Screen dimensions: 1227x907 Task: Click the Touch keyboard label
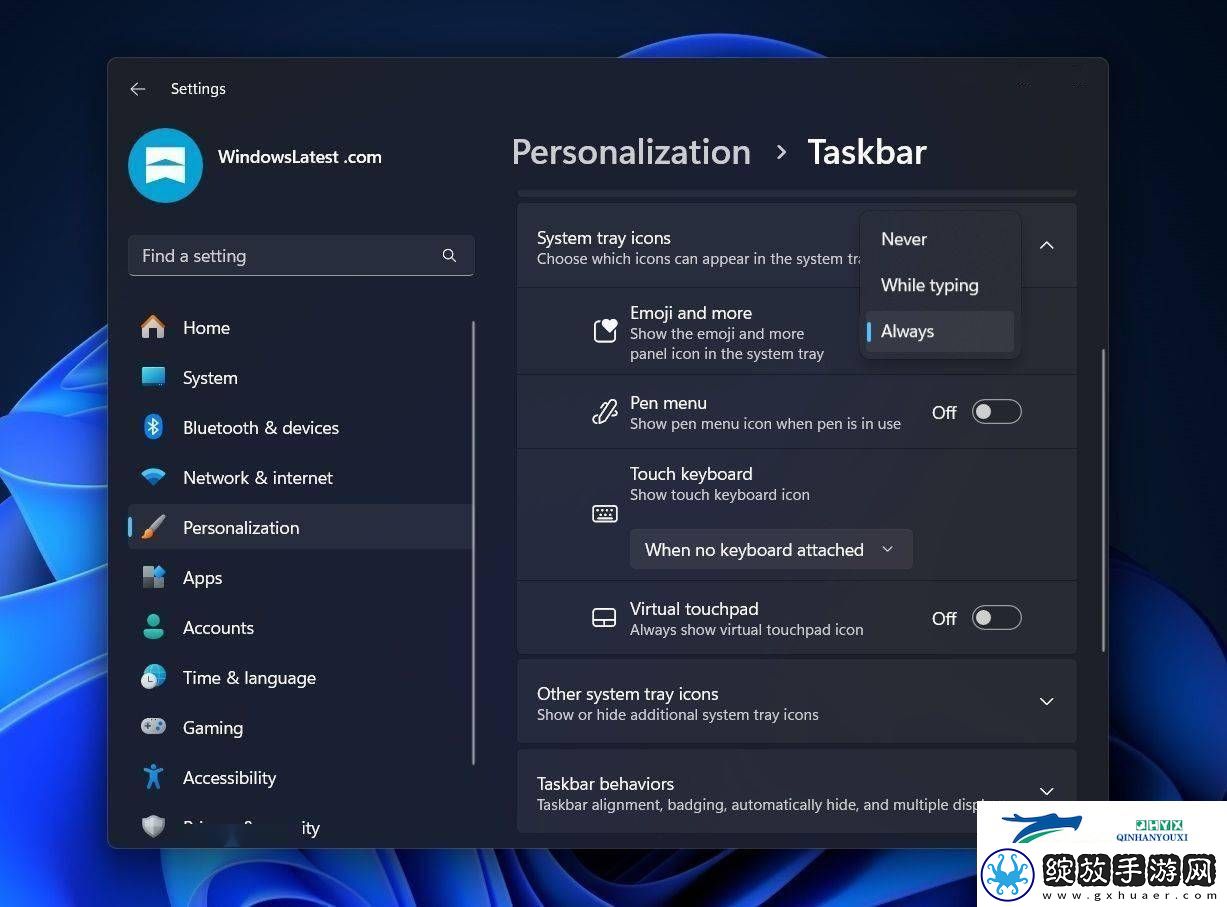(691, 474)
